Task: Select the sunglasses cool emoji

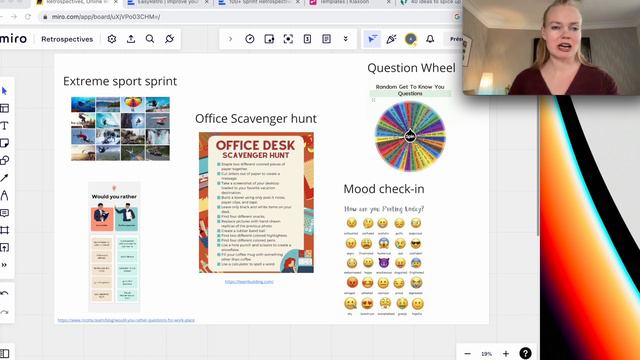Action: [x=416, y=243]
